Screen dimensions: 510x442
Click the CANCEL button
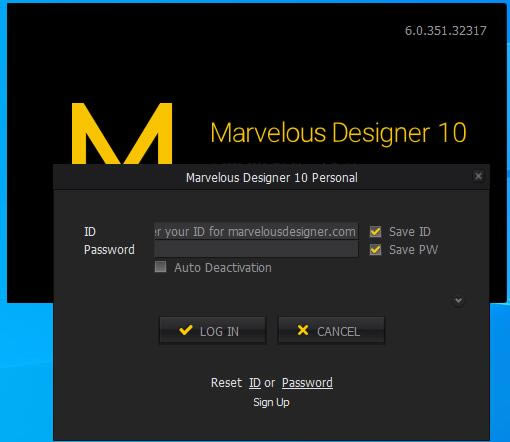(331, 330)
